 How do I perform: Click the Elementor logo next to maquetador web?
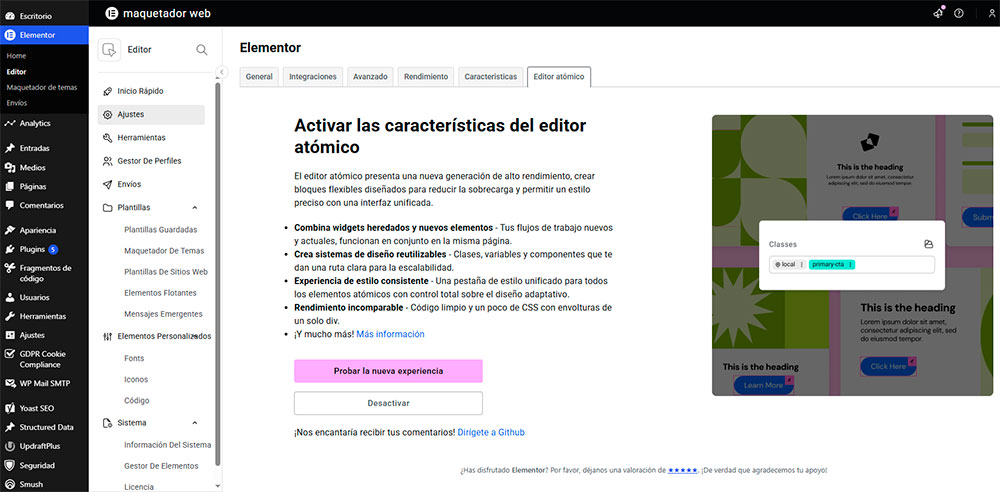[112, 13]
